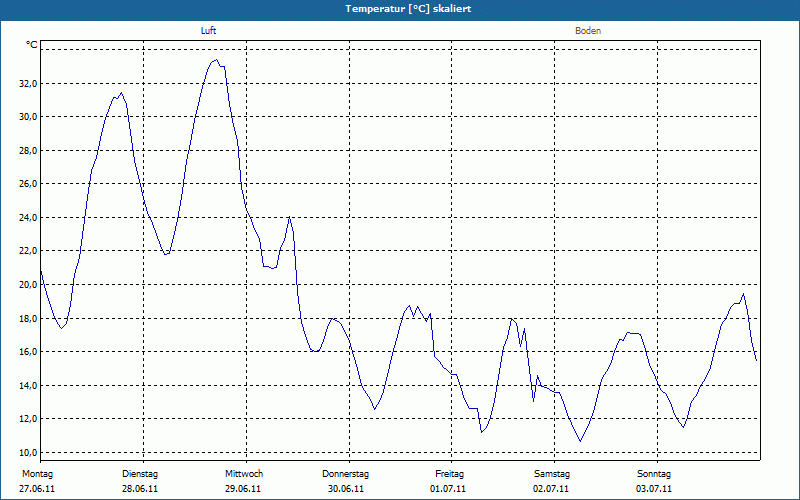Click the 'Donnerstag' day label
Viewport: 800px width, 500px height.
coord(345,474)
